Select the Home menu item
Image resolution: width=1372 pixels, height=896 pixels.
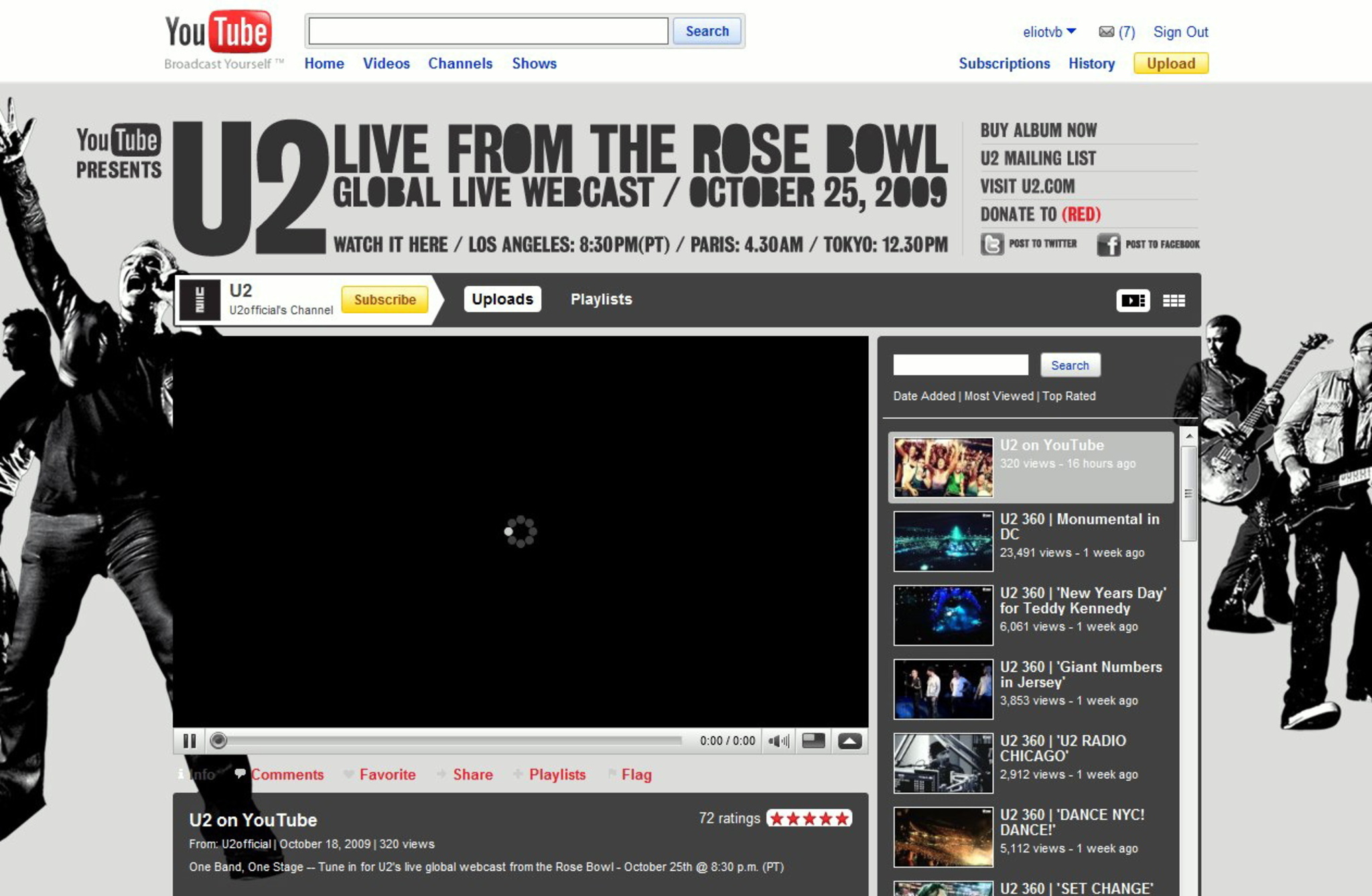[322, 64]
